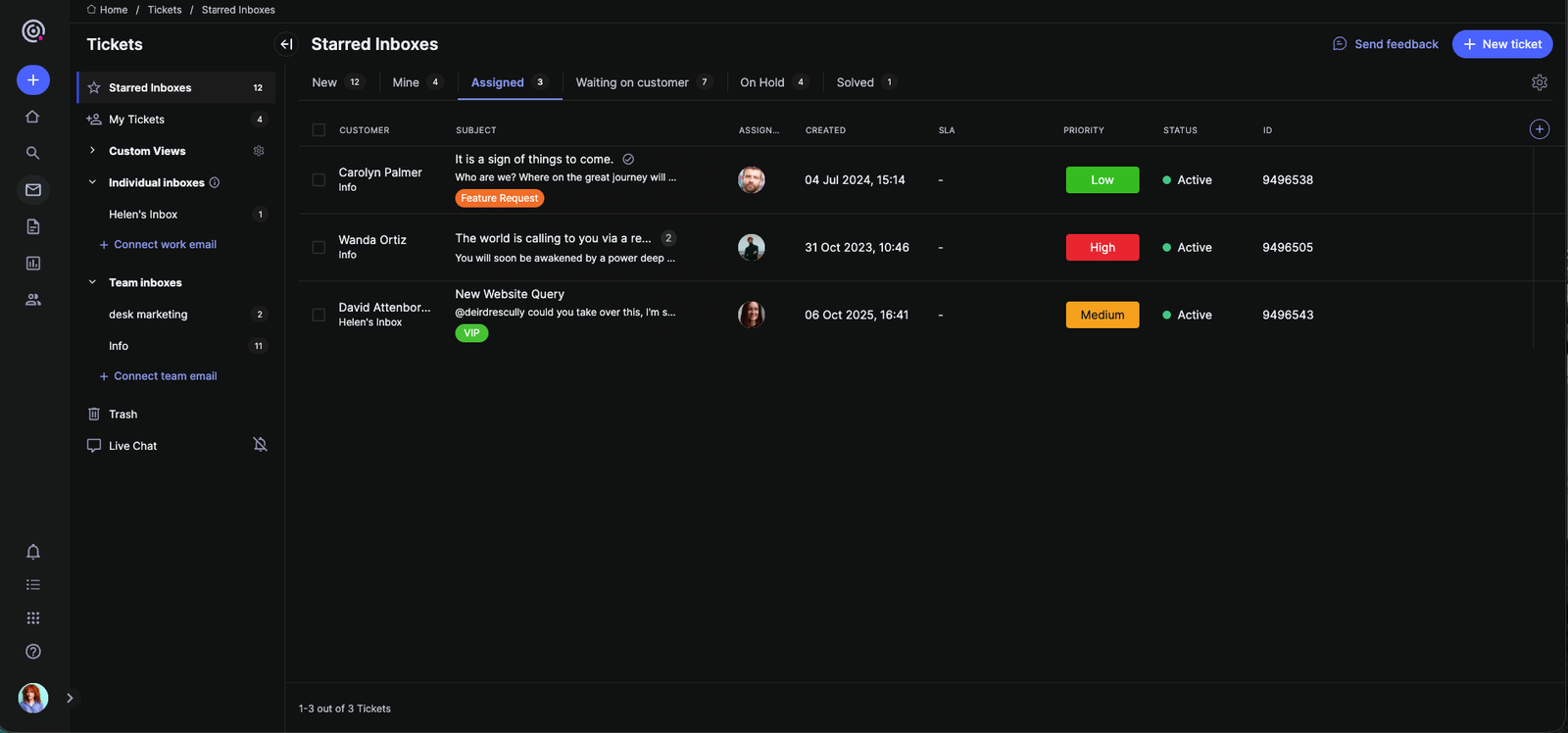Click the red High priority badge
This screenshot has width=1568, height=733.
coord(1102,248)
